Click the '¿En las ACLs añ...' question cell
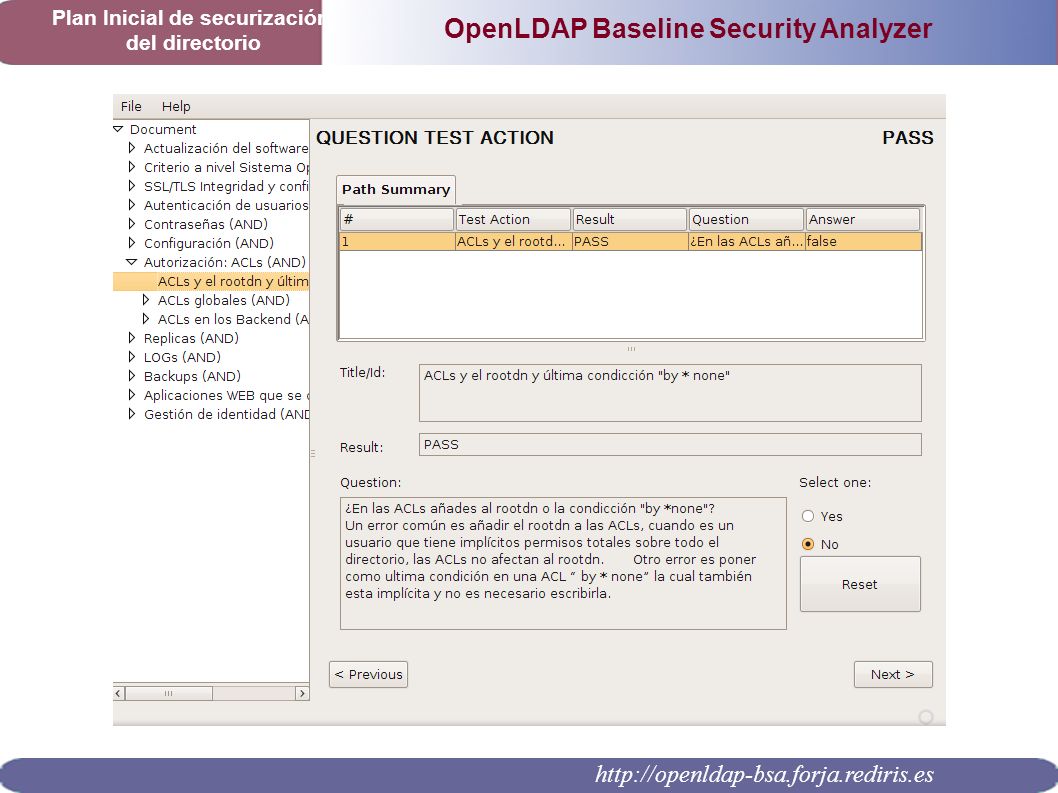 (x=746, y=242)
